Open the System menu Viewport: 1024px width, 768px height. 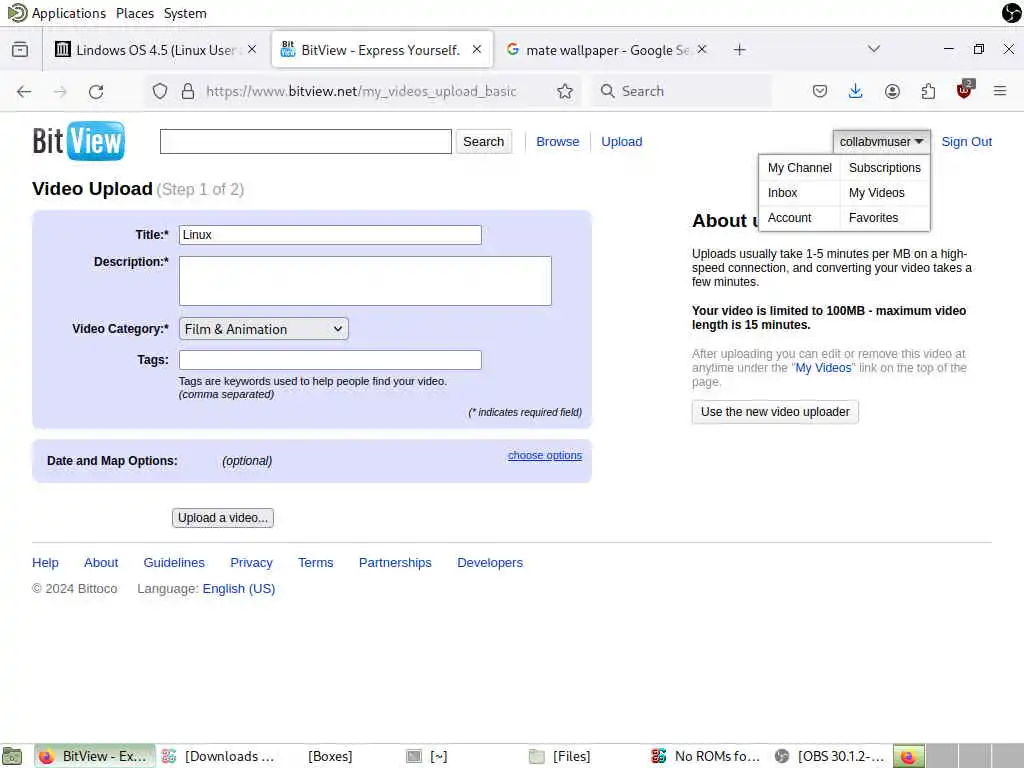tap(185, 13)
